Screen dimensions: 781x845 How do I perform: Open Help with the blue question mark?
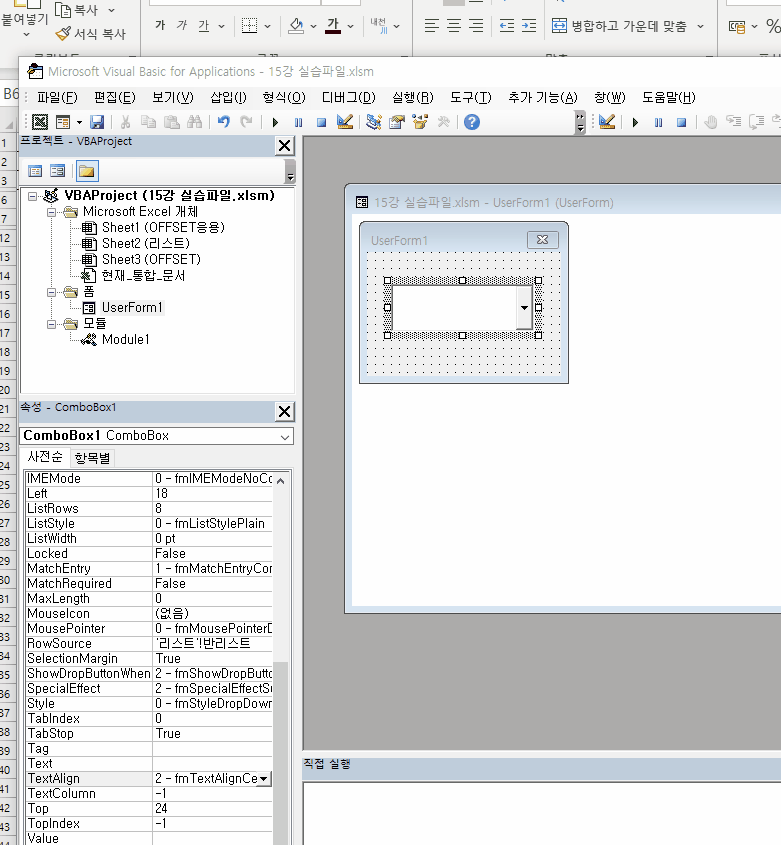click(x=472, y=122)
